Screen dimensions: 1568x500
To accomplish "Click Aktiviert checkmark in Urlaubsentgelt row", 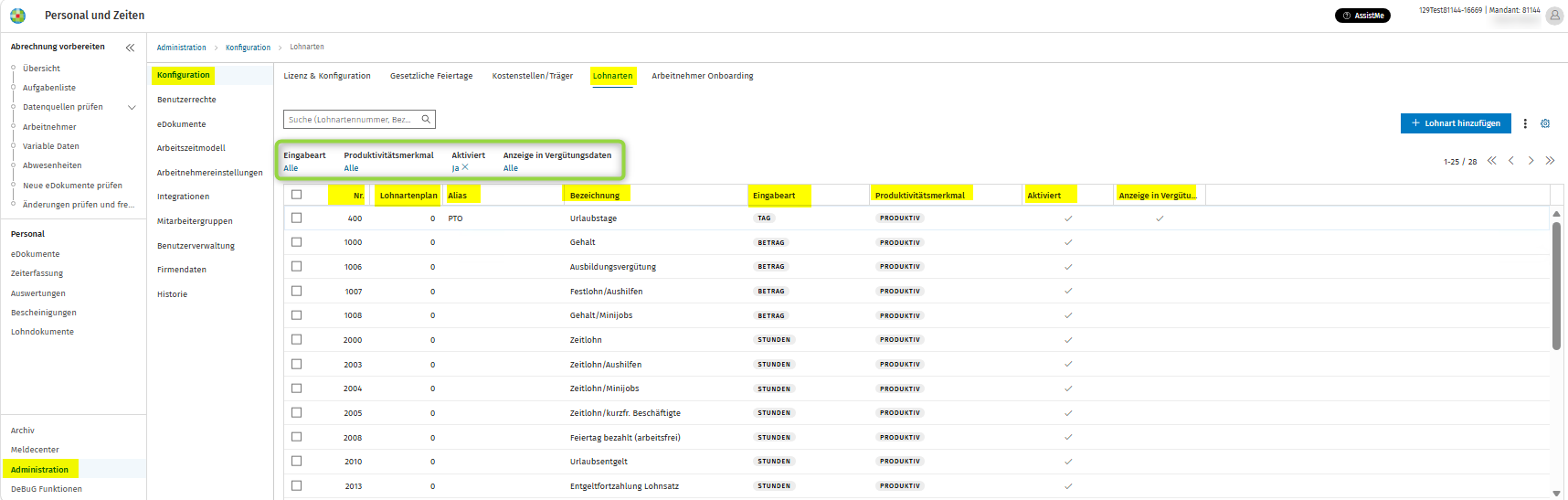I will [1068, 462].
